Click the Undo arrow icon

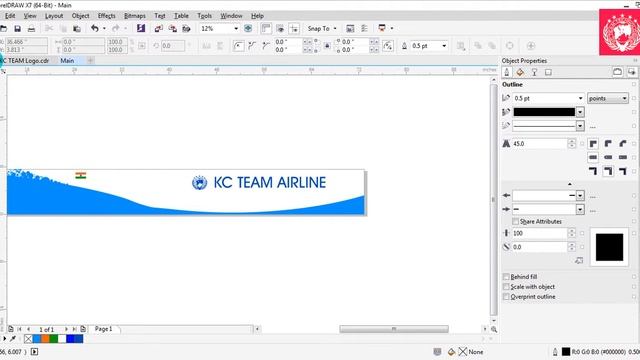click(x=95, y=28)
